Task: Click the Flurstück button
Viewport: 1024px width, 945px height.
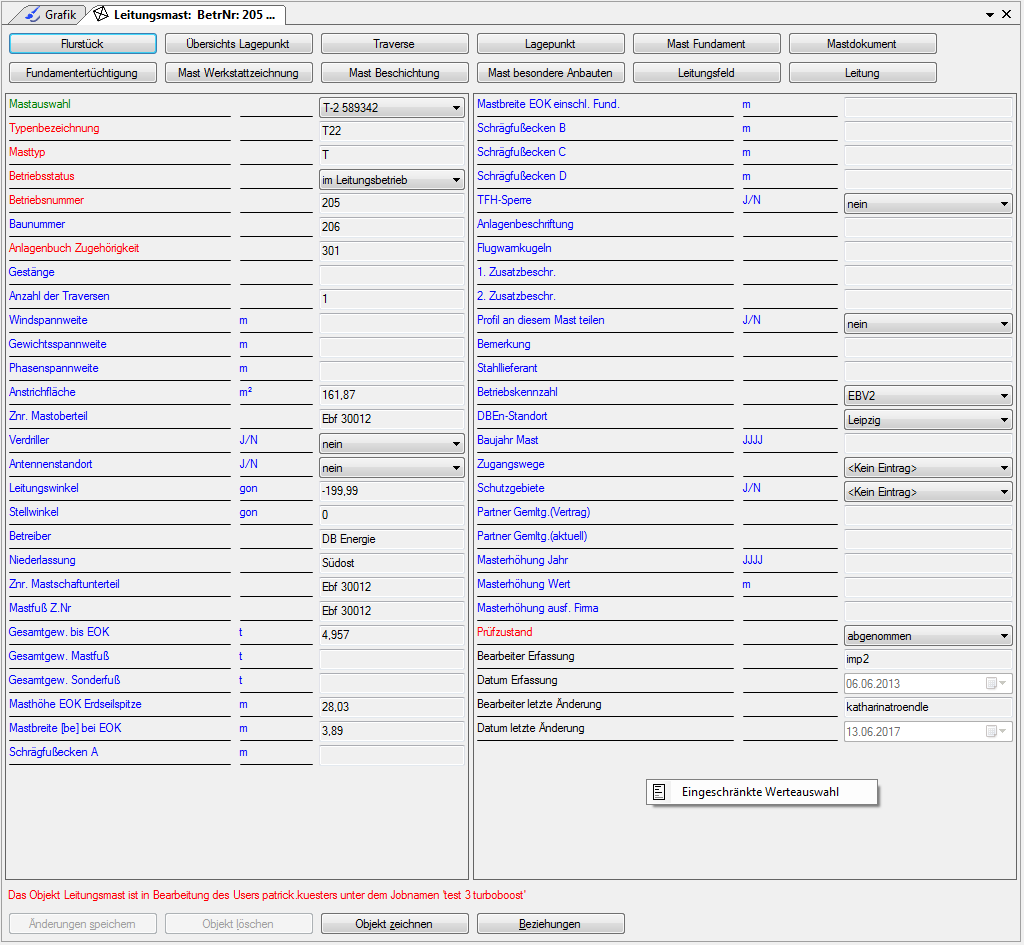Action: [x=83, y=44]
